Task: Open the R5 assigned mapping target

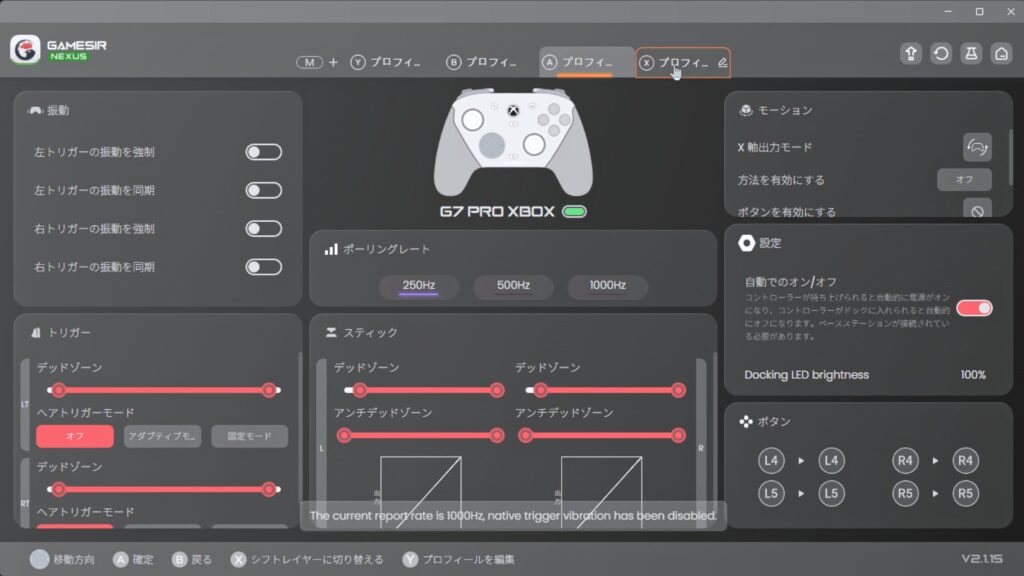Action: coord(965,493)
